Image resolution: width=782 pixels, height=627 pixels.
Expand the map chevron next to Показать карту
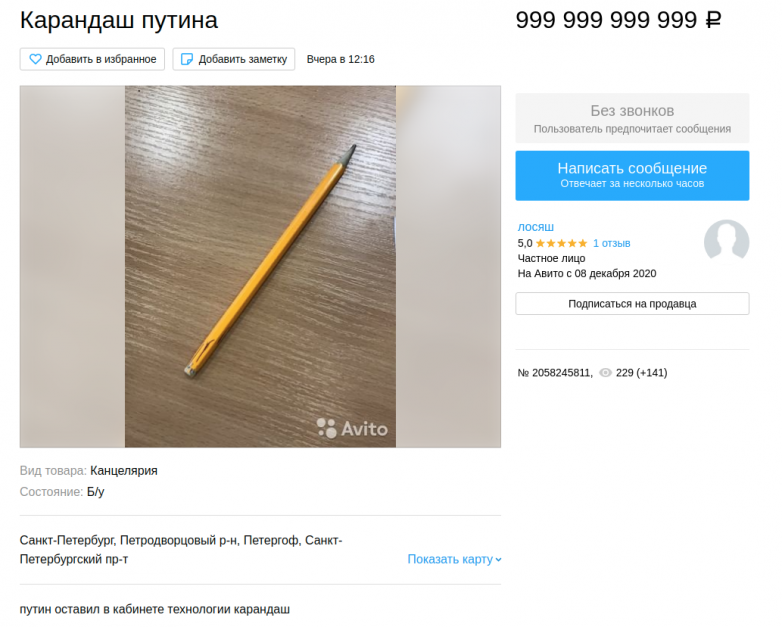point(498,560)
